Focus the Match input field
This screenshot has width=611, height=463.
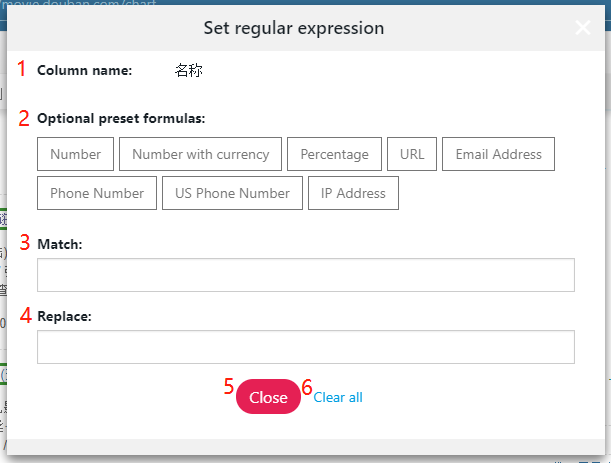[x=305, y=275]
